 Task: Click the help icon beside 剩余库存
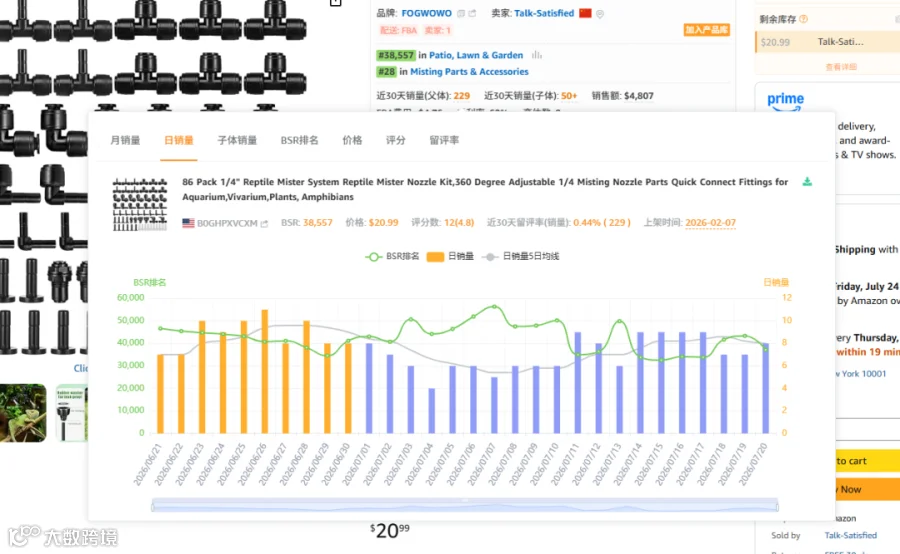click(x=804, y=19)
